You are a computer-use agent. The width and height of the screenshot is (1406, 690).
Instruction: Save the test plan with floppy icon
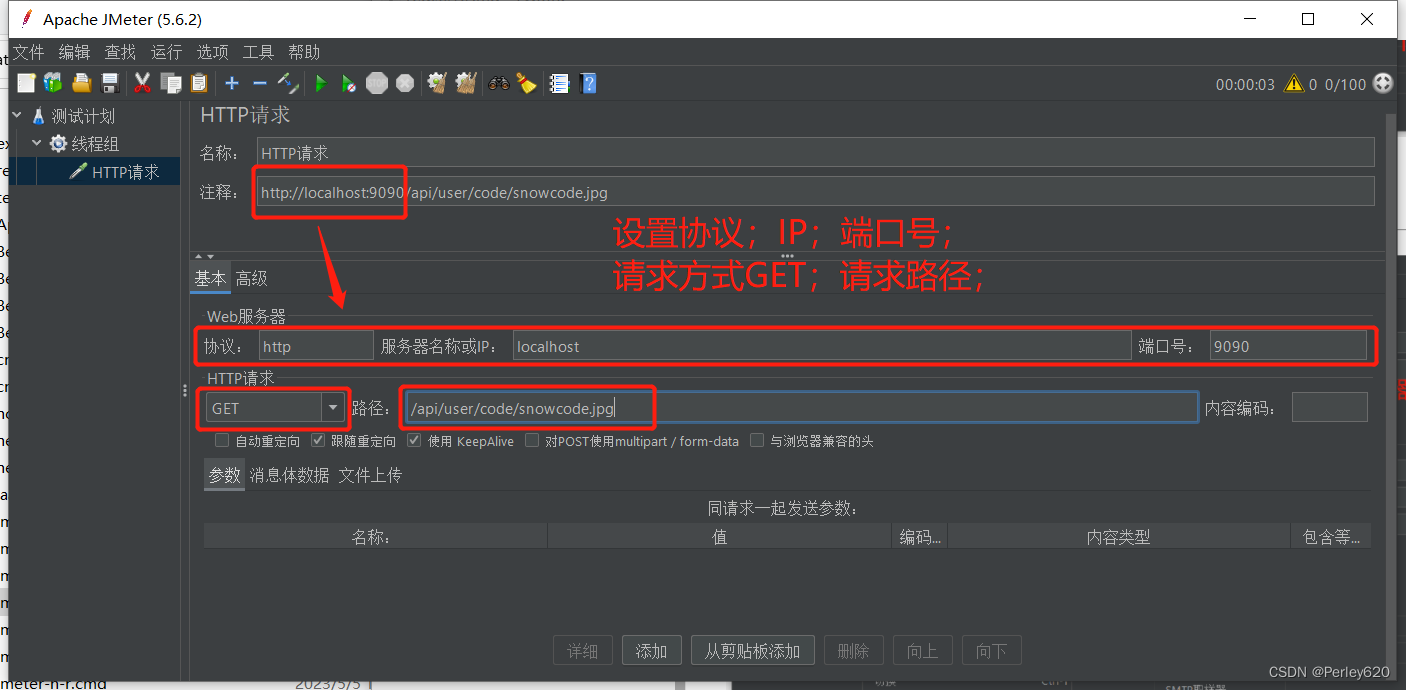(x=110, y=83)
